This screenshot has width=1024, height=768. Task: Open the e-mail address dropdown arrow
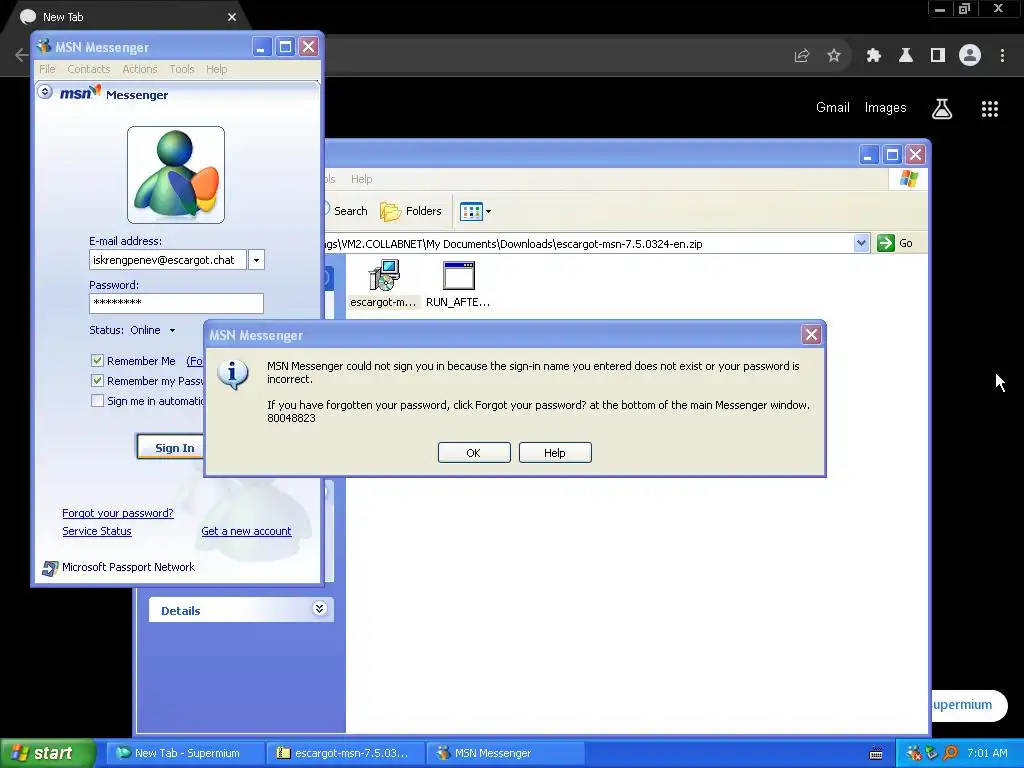256,260
